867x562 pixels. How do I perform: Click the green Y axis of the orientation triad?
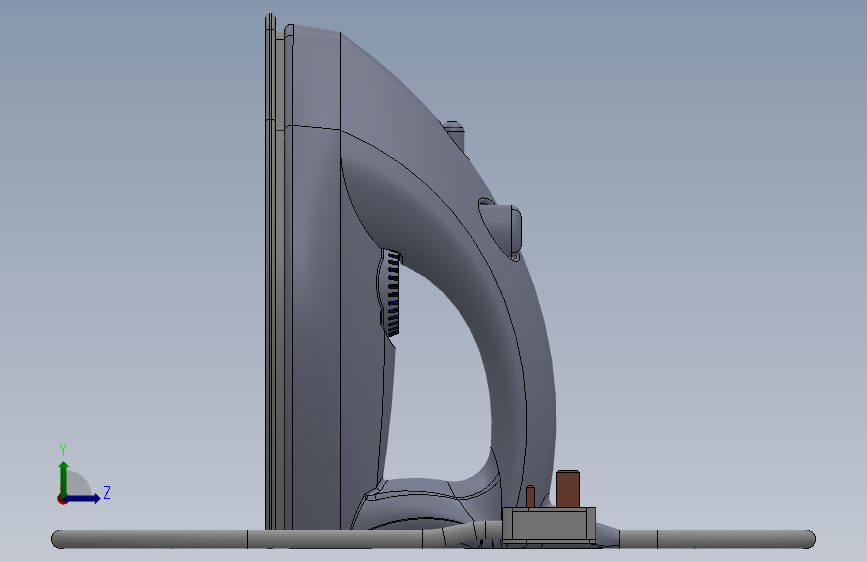click(63, 478)
